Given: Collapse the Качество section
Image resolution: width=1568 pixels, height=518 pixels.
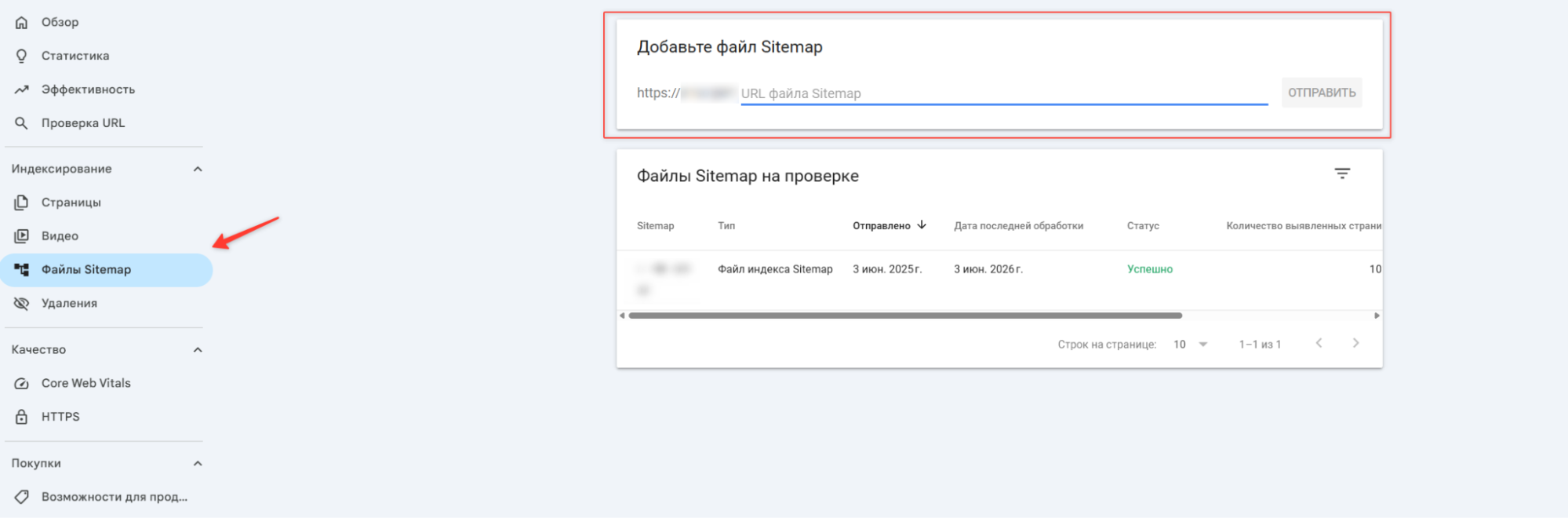Looking at the screenshot, I should (198, 350).
